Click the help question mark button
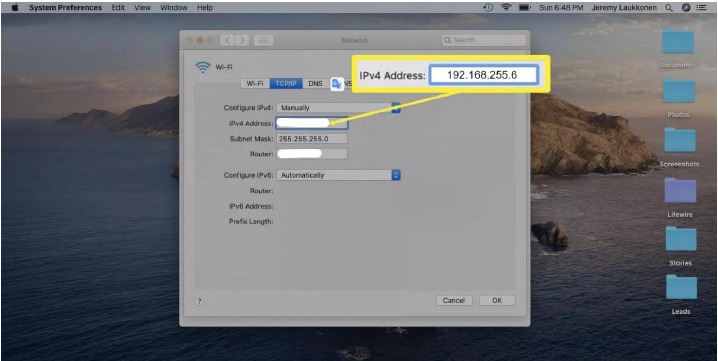 (x=199, y=301)
